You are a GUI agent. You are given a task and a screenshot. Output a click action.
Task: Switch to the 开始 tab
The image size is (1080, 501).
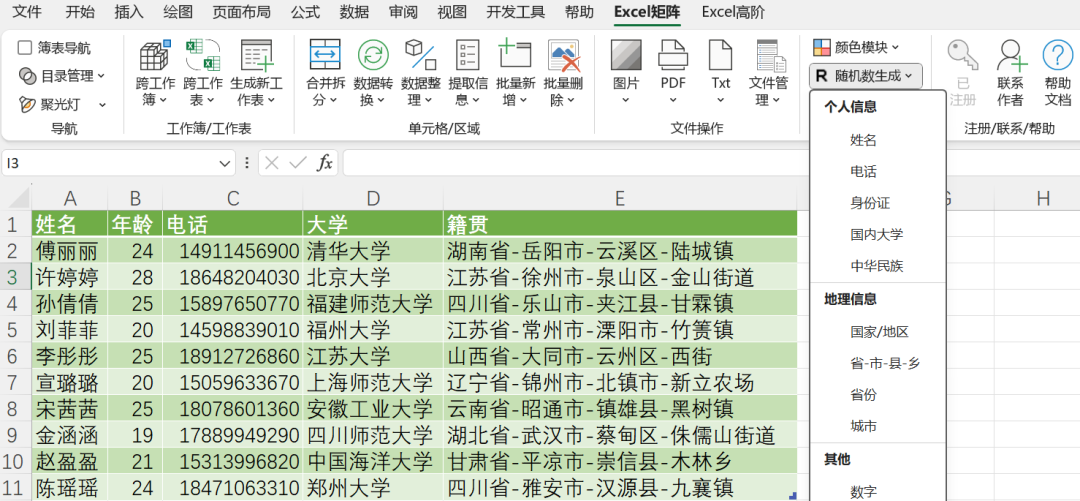tap(80, 12)
